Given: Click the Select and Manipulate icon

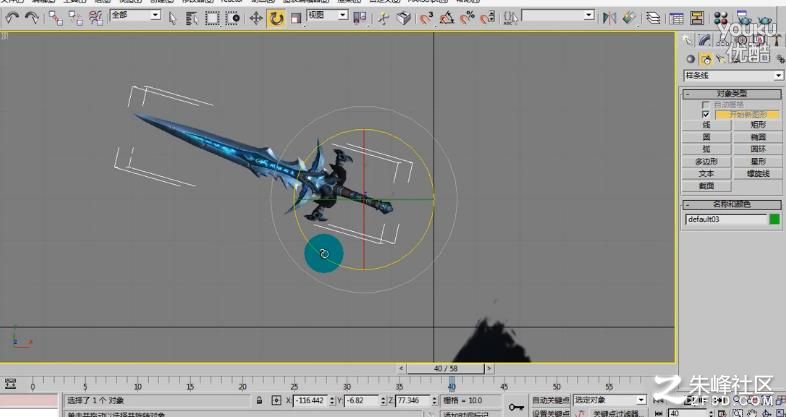Looking at the screenshot, I should coord(383,19).
